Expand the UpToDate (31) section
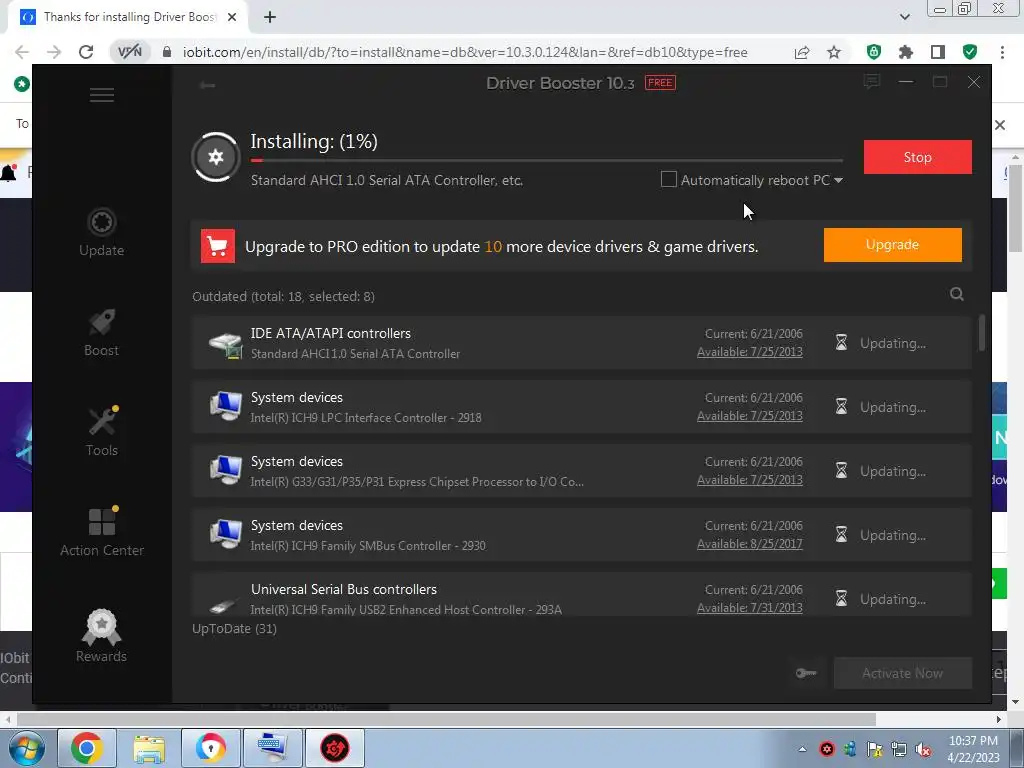 click(234, 629)
